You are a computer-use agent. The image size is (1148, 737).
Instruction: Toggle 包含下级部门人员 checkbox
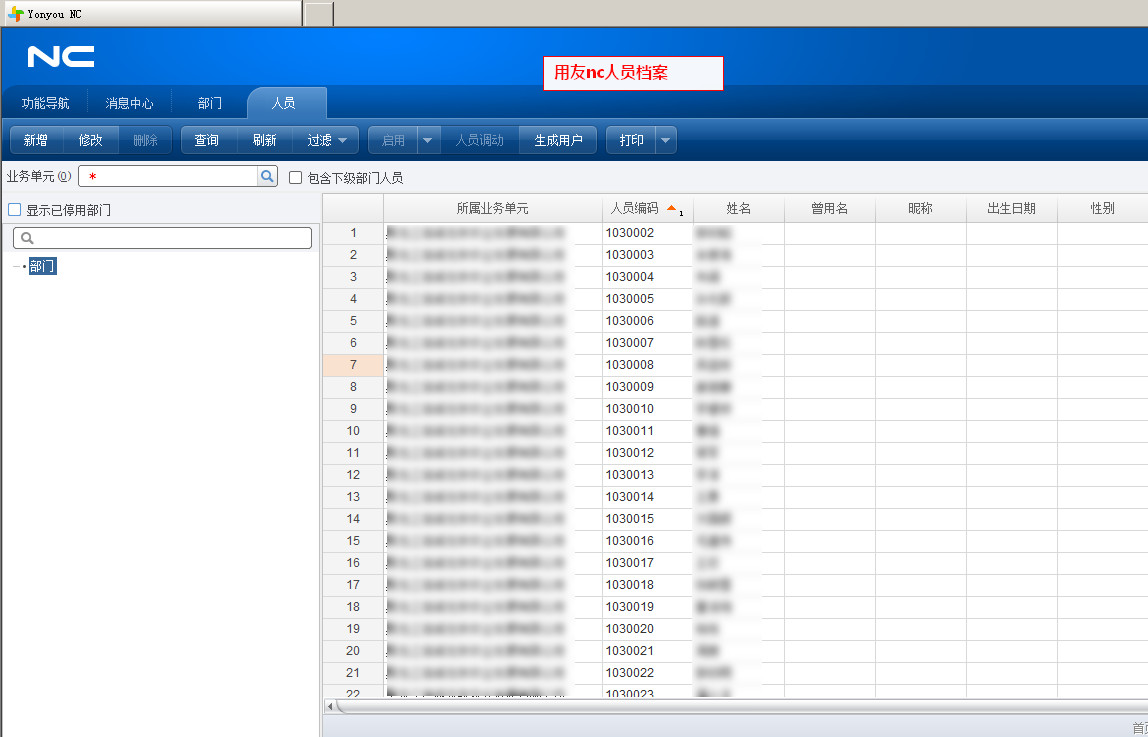click(295, 177)
